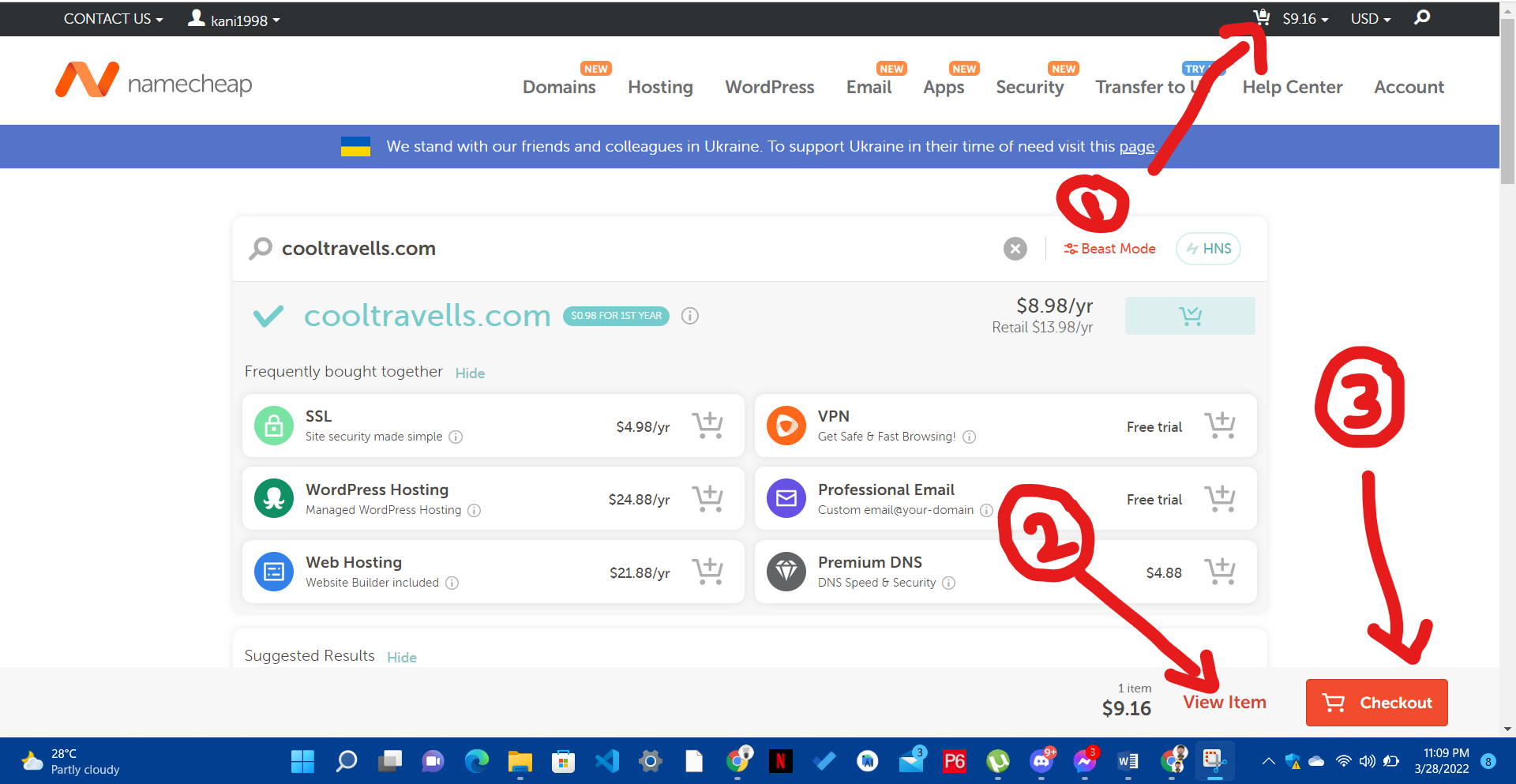Open Microsoft Edge from taskbar
Image resolution: width=1516 pixels, height=784 pixels.
(476, 761)
